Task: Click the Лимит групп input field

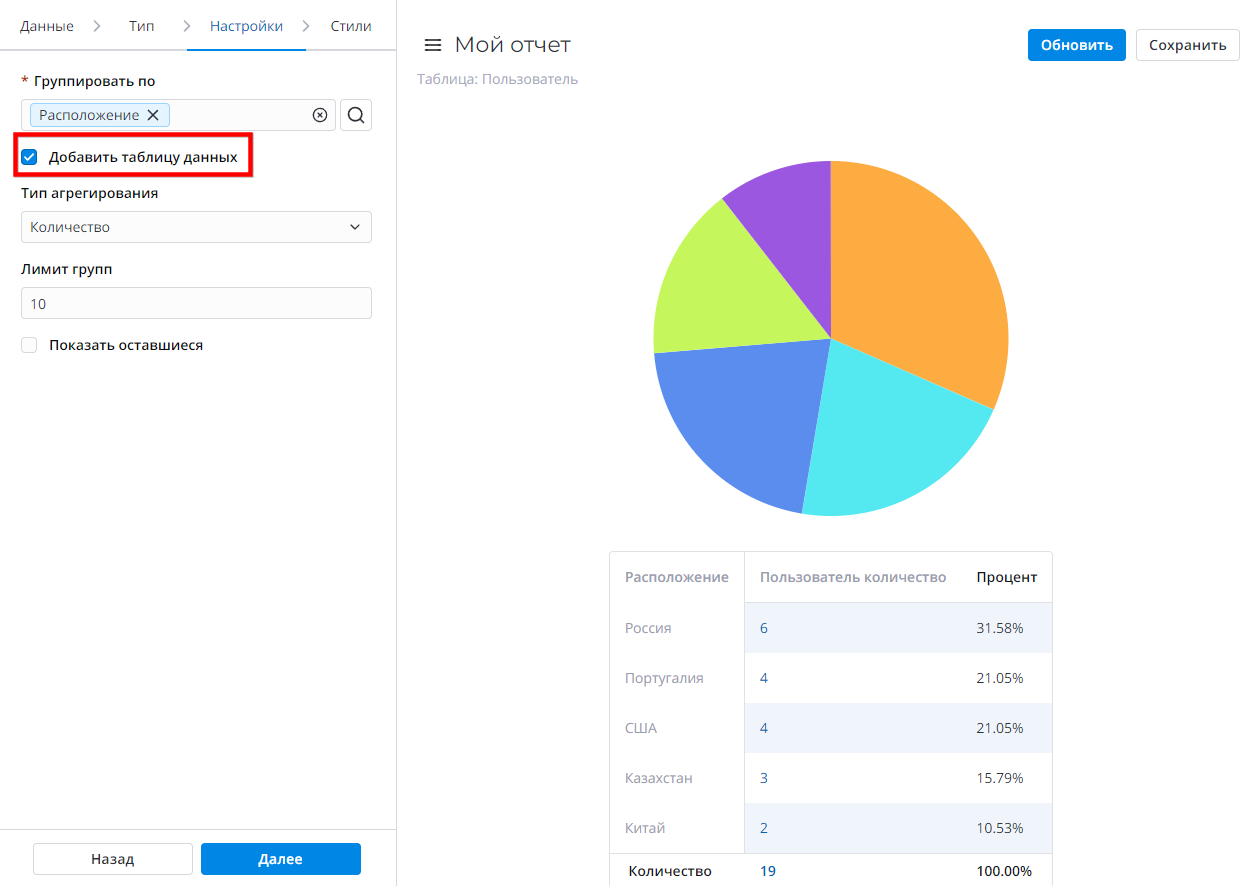Action: click(x=196, y=303)
